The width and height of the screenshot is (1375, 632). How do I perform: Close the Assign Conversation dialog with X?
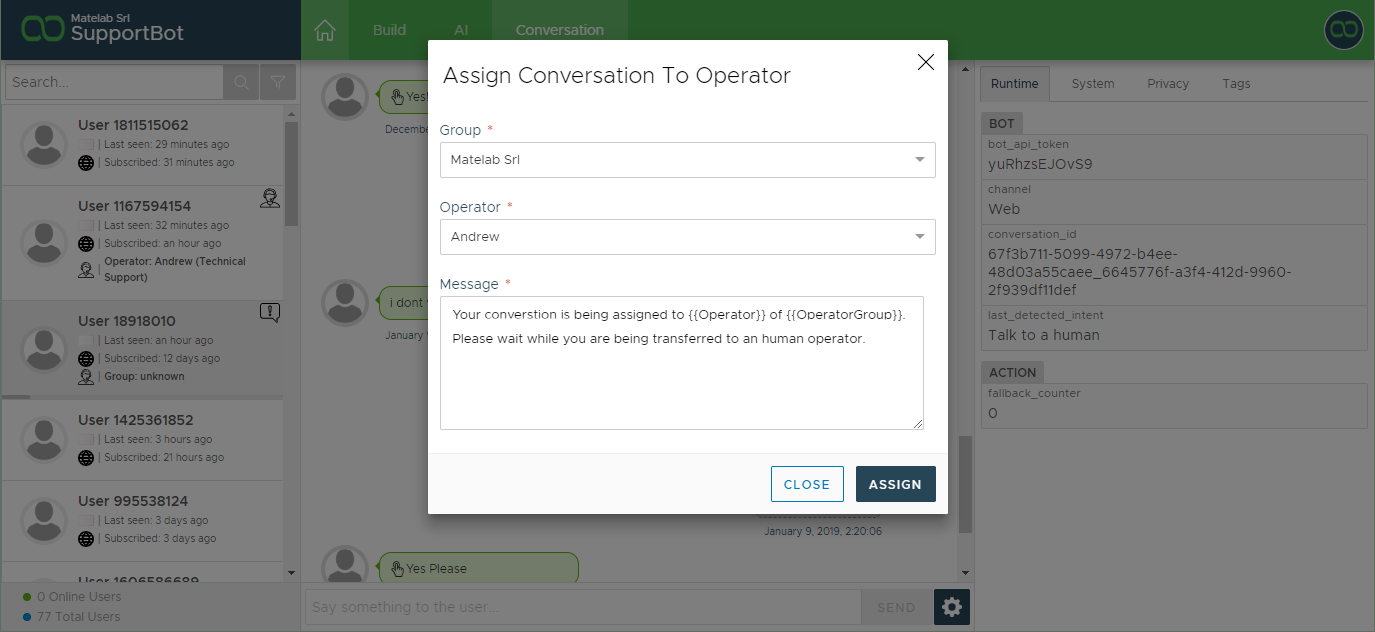[925, 62]
